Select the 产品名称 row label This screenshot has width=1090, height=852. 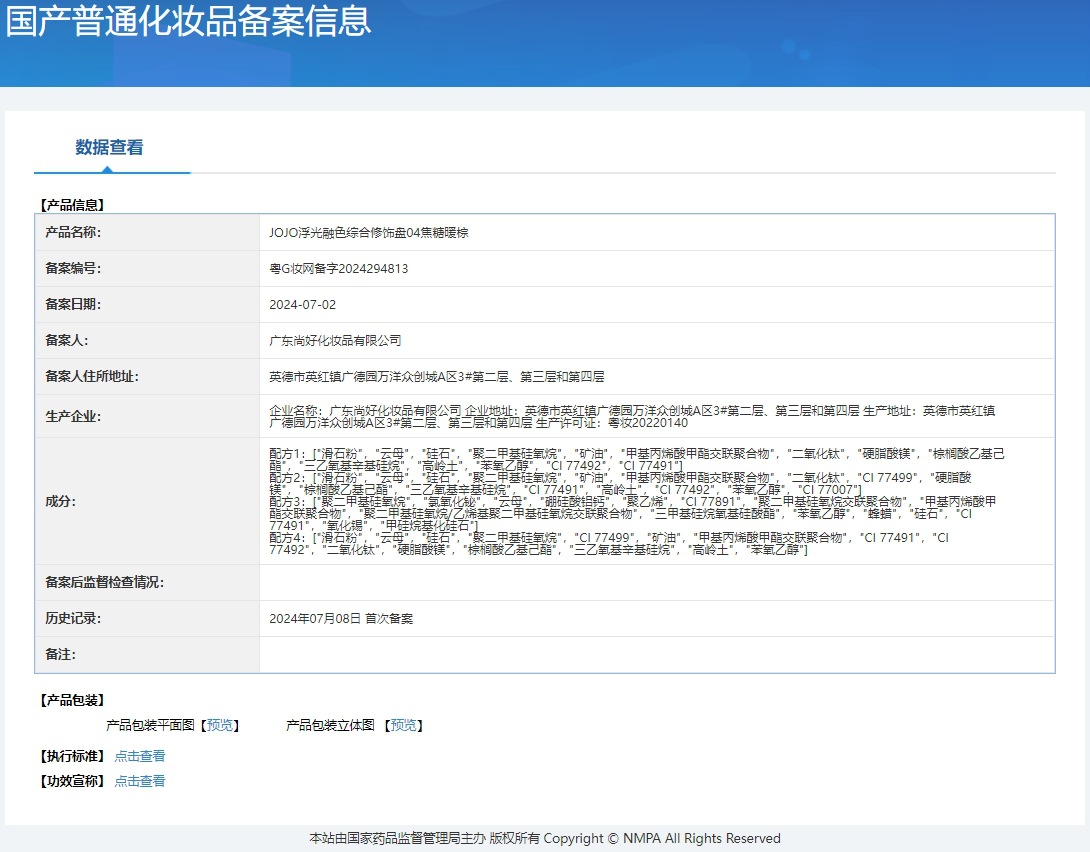[x=73, y=232]
